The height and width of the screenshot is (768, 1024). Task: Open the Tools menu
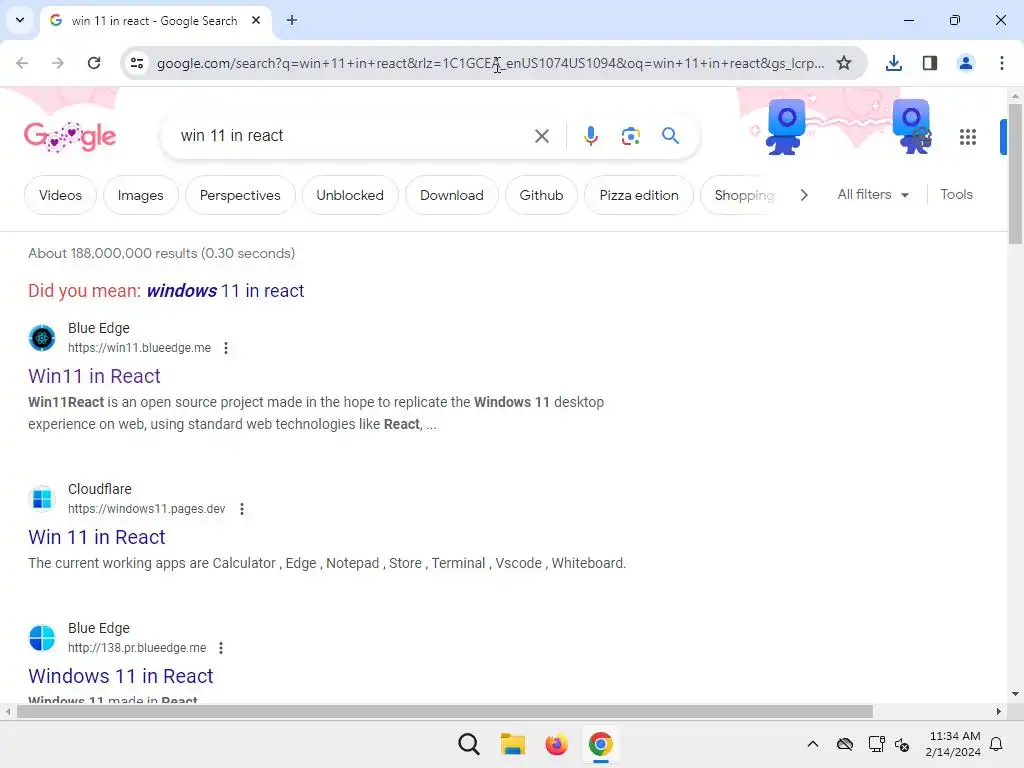(x=956, y=195)
